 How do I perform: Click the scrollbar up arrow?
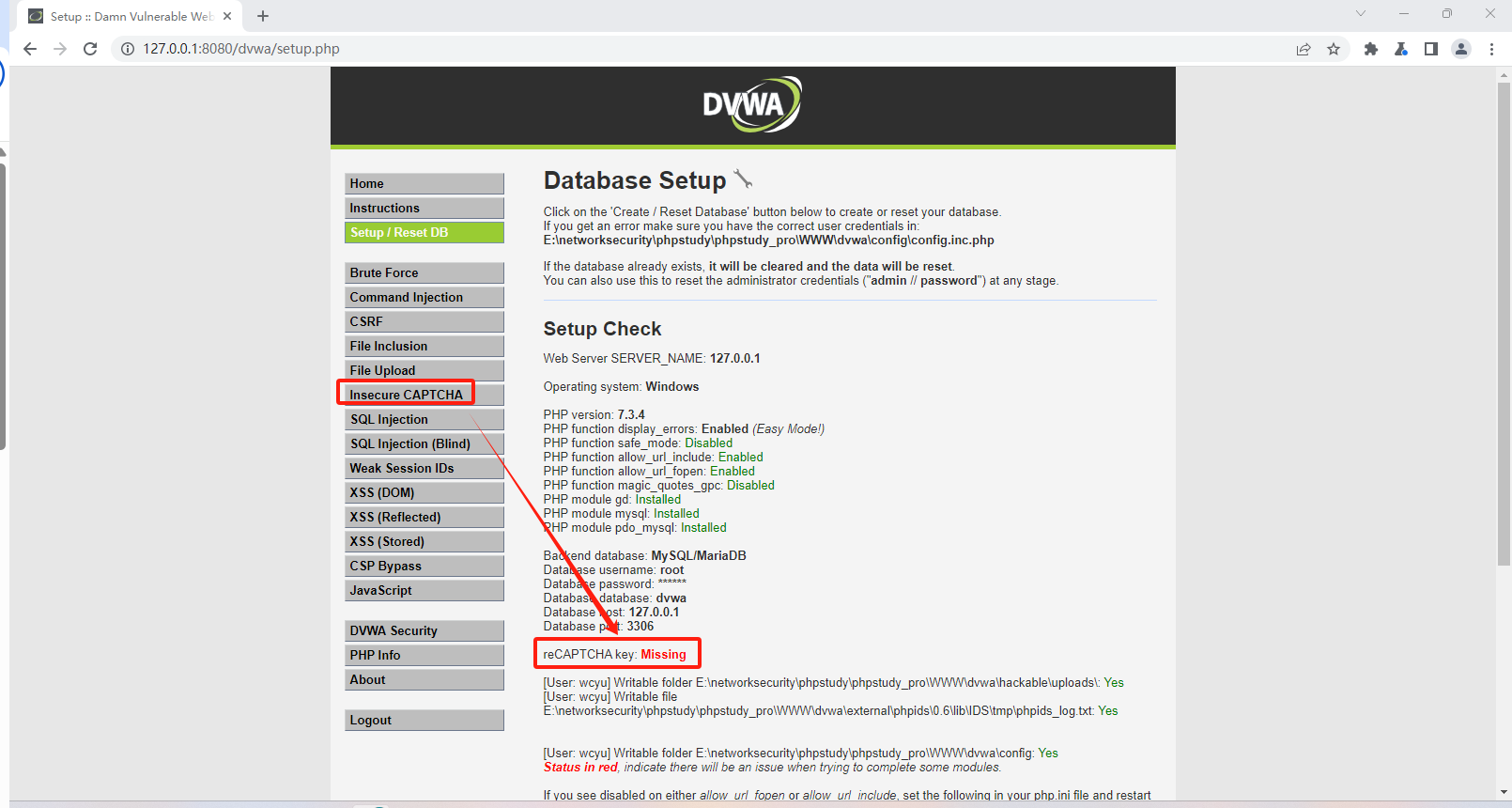(1504, 73)
